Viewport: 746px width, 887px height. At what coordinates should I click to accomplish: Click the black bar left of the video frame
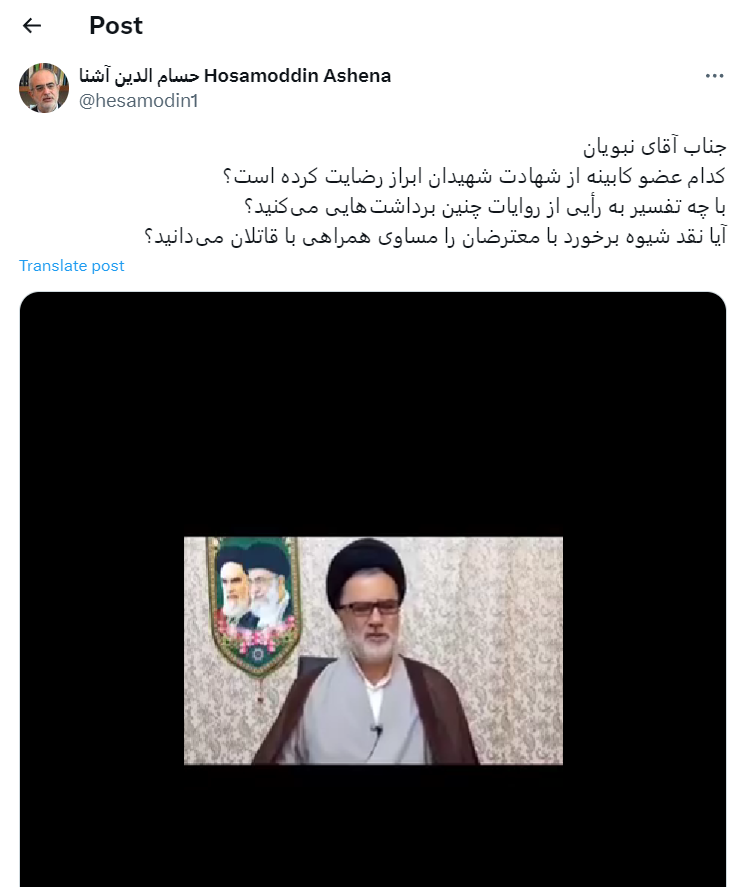pos(102,651)
